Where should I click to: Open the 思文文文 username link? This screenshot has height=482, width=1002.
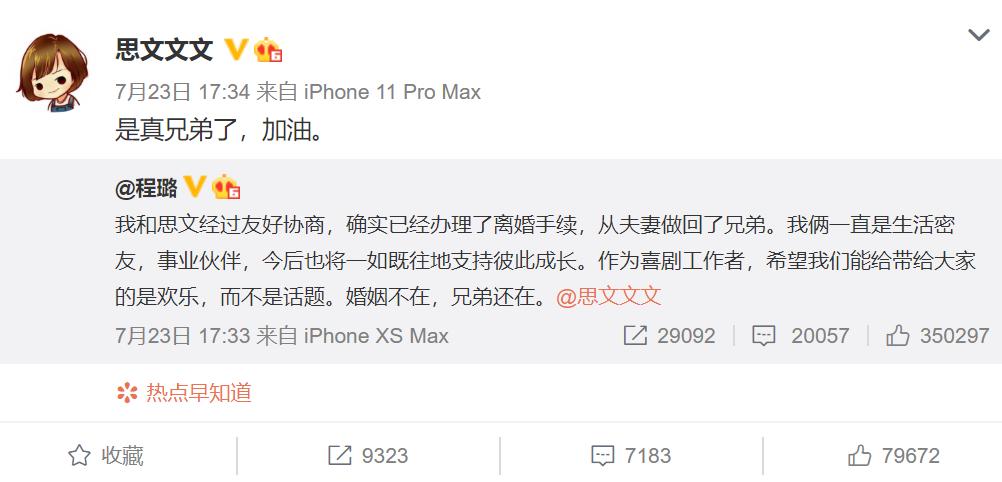pyautogui.click(x=164, y=49)
